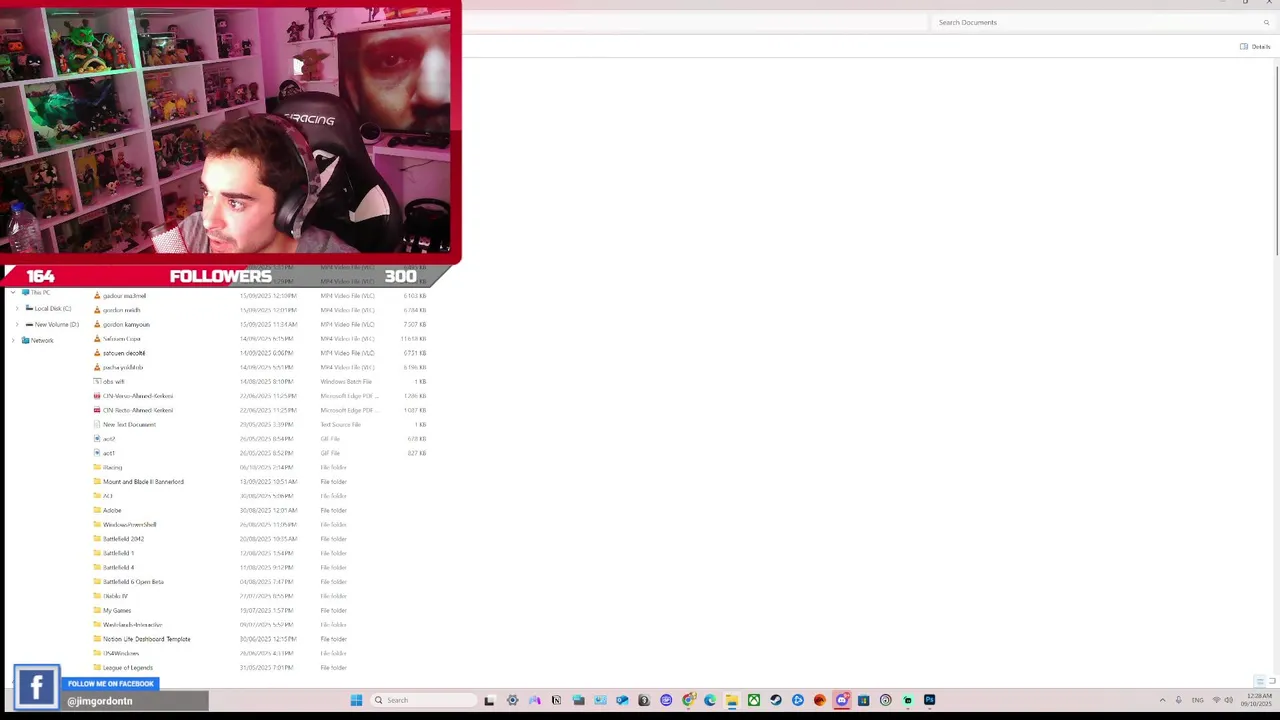Switch to details list view icon bottom-right
This screenshot has width=1280, height=720.
coord(1260,681)
